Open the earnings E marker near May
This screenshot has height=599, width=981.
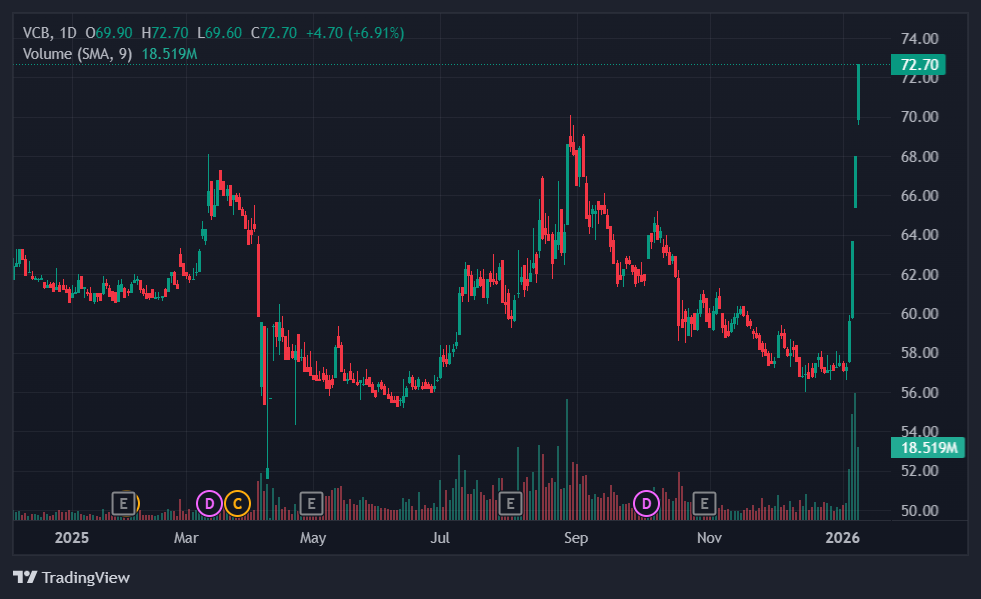pyautogui.click(x=310, y=502)
